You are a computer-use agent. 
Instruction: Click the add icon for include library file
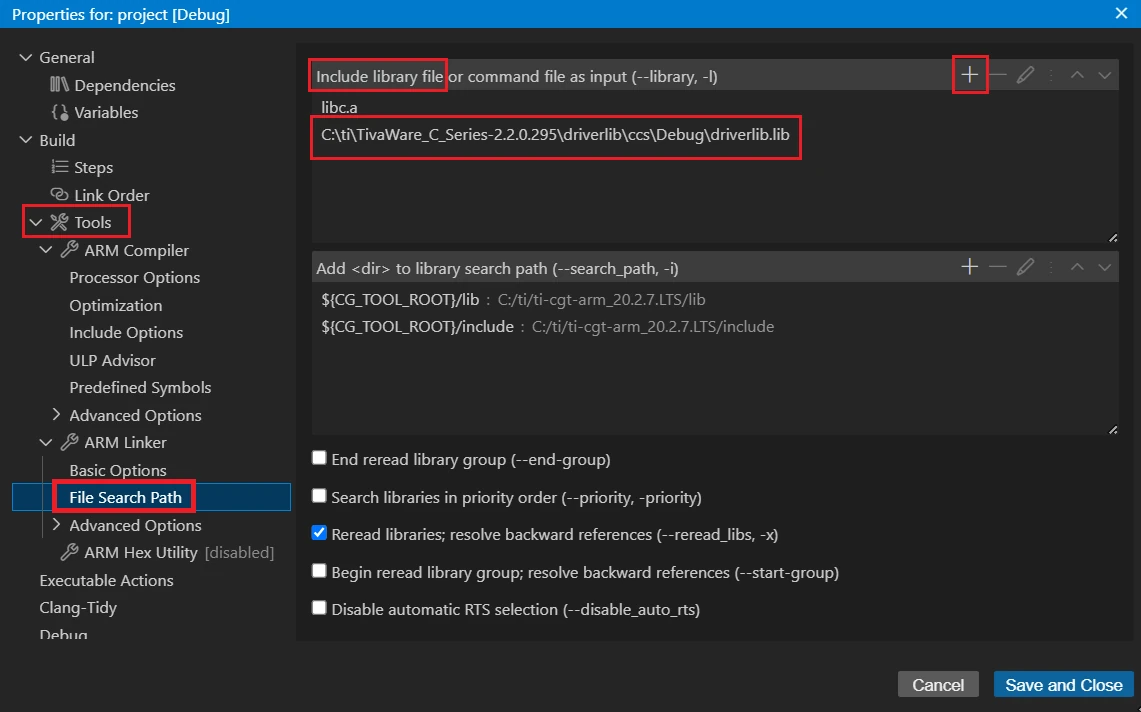pos(969,75)
